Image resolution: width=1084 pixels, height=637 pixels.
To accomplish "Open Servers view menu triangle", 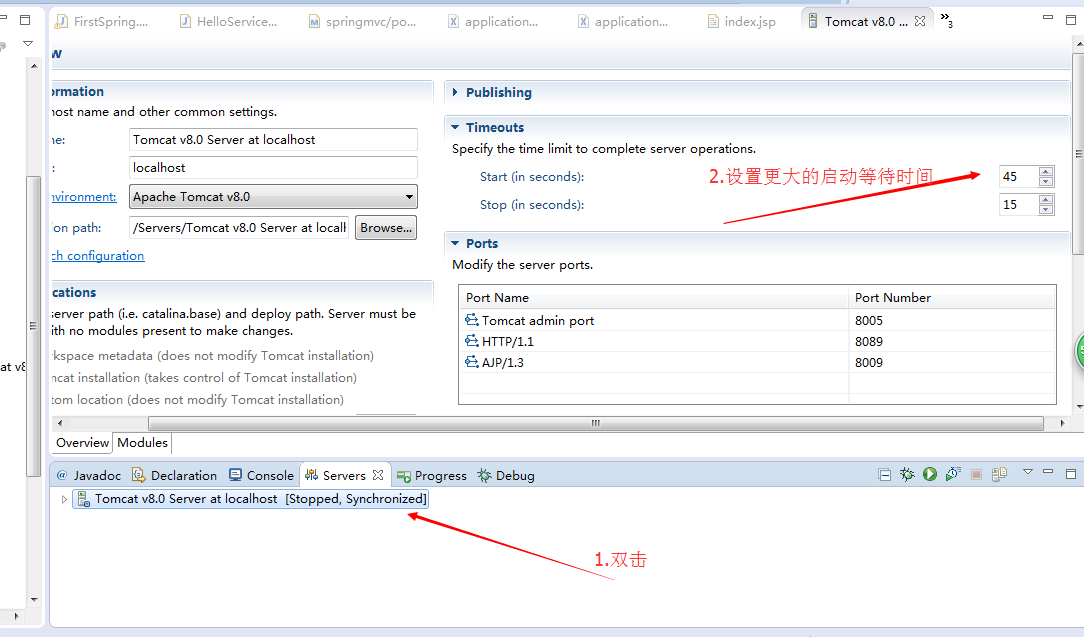I will point(1028,472).
